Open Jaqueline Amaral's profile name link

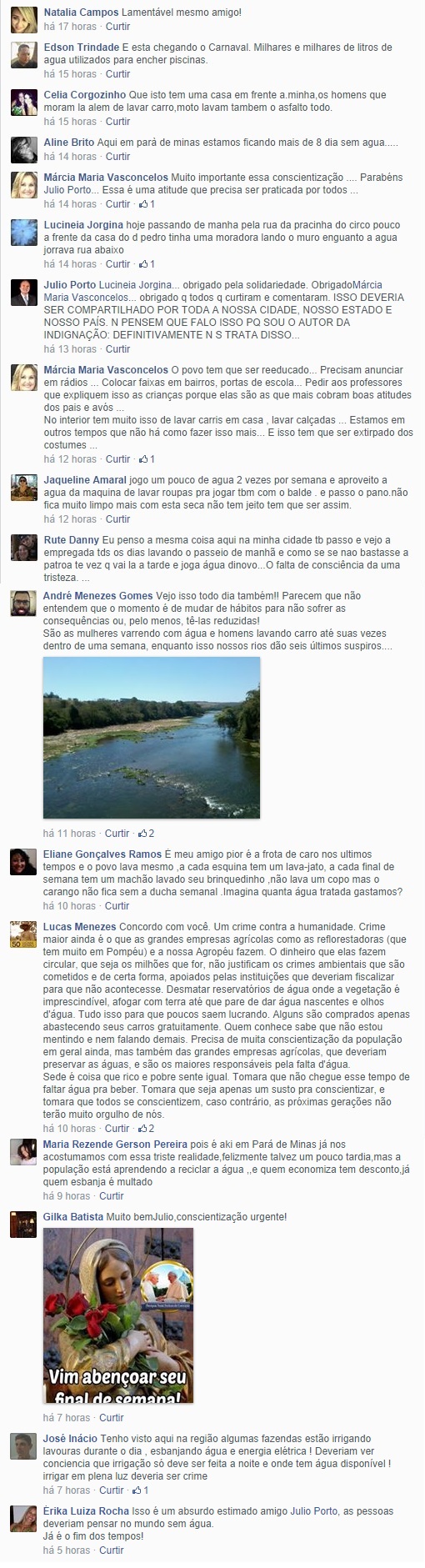click(85, 480)
